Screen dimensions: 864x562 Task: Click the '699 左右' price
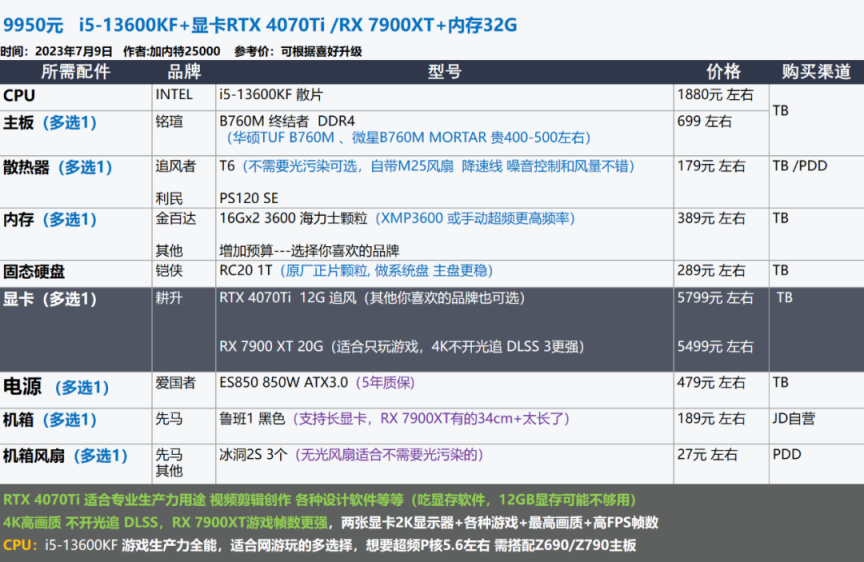click(704, 121)
